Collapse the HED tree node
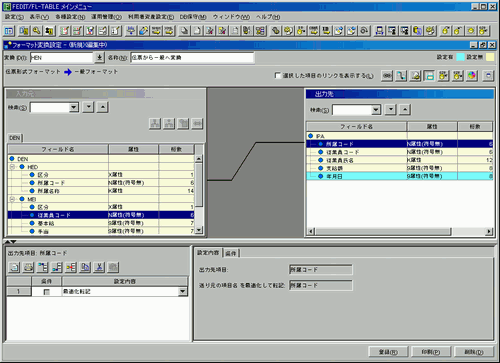The width and height of the screenshot is (500, 363). coord(12,167)
